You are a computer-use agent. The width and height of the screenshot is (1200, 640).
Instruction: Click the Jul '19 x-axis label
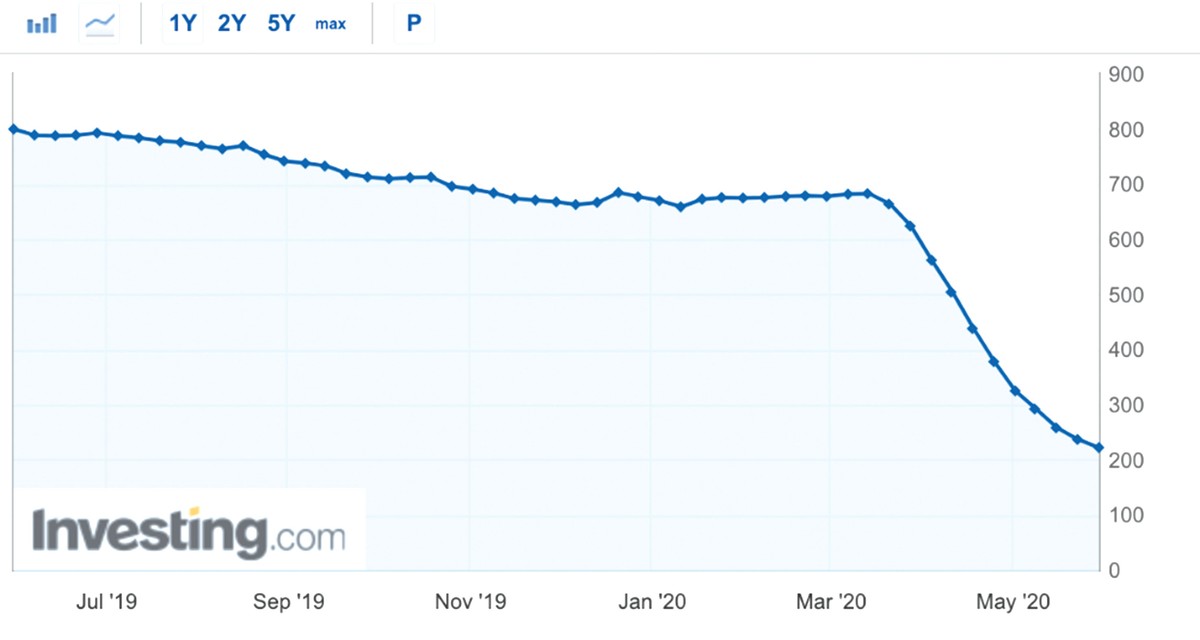(x=107, y=602)
